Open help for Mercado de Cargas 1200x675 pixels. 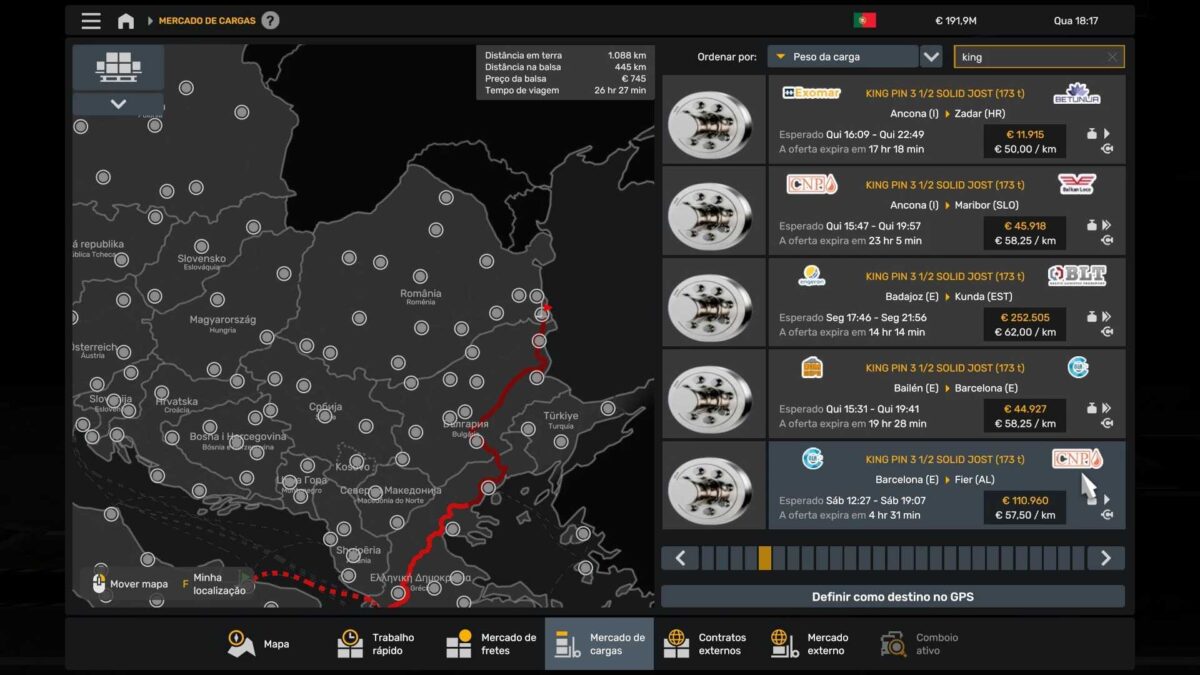[270, 21]
